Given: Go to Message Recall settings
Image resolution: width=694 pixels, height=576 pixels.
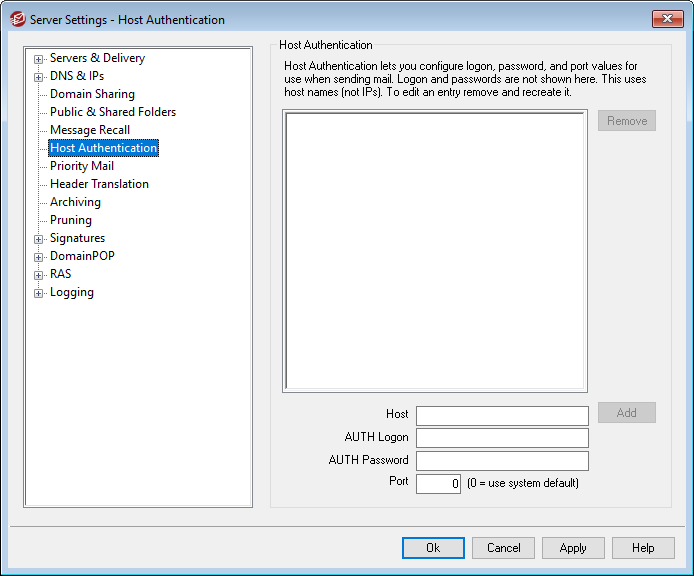Looking at the screenshot, I should click(x=89, y=130).
